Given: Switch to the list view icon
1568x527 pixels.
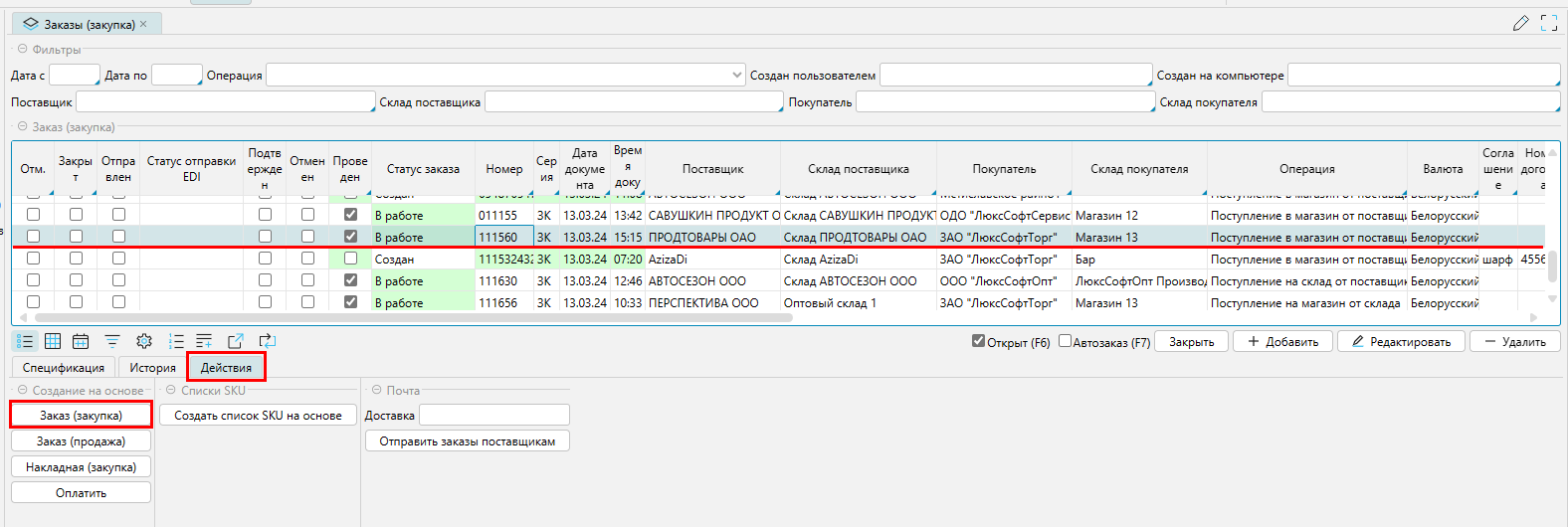Looking at the screenshot, I should pyautogui.click(x=25, y=341).
